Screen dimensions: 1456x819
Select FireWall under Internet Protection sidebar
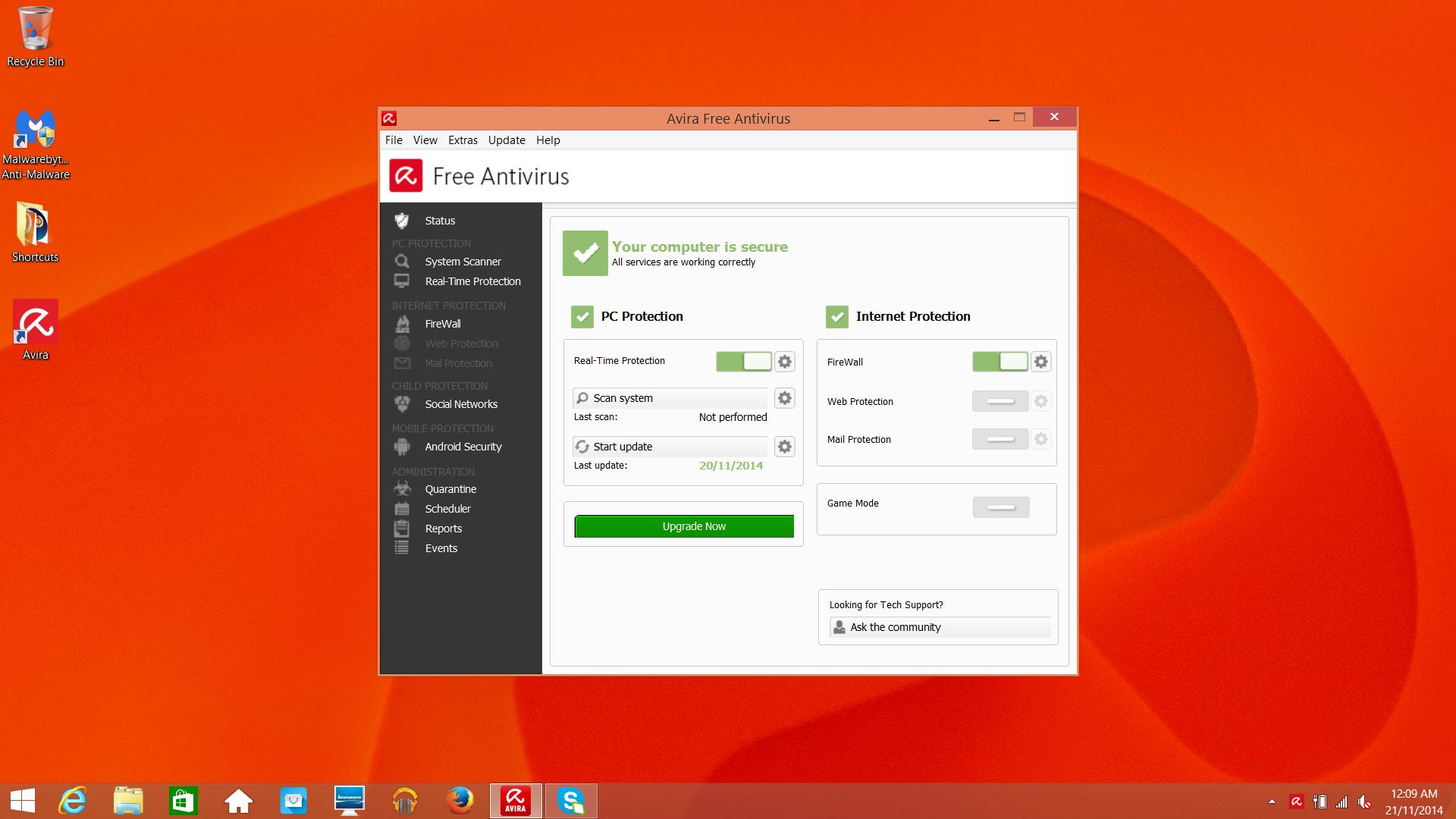442,324
